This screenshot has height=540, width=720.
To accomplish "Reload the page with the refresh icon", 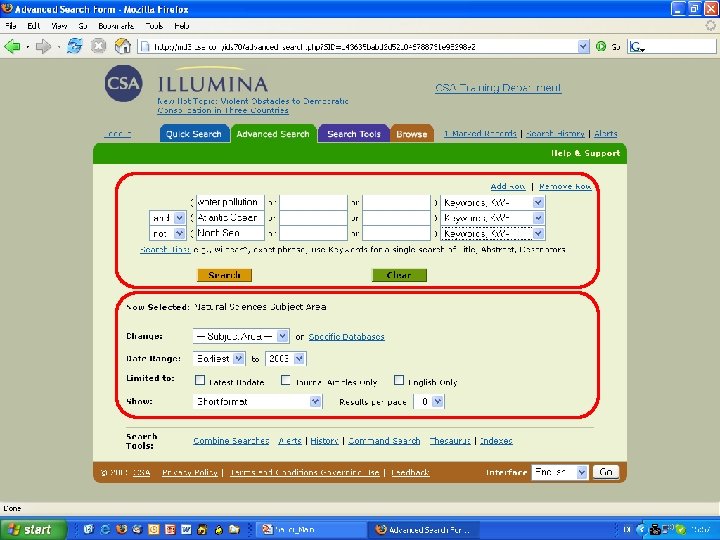I will click(x=75, y=46).
